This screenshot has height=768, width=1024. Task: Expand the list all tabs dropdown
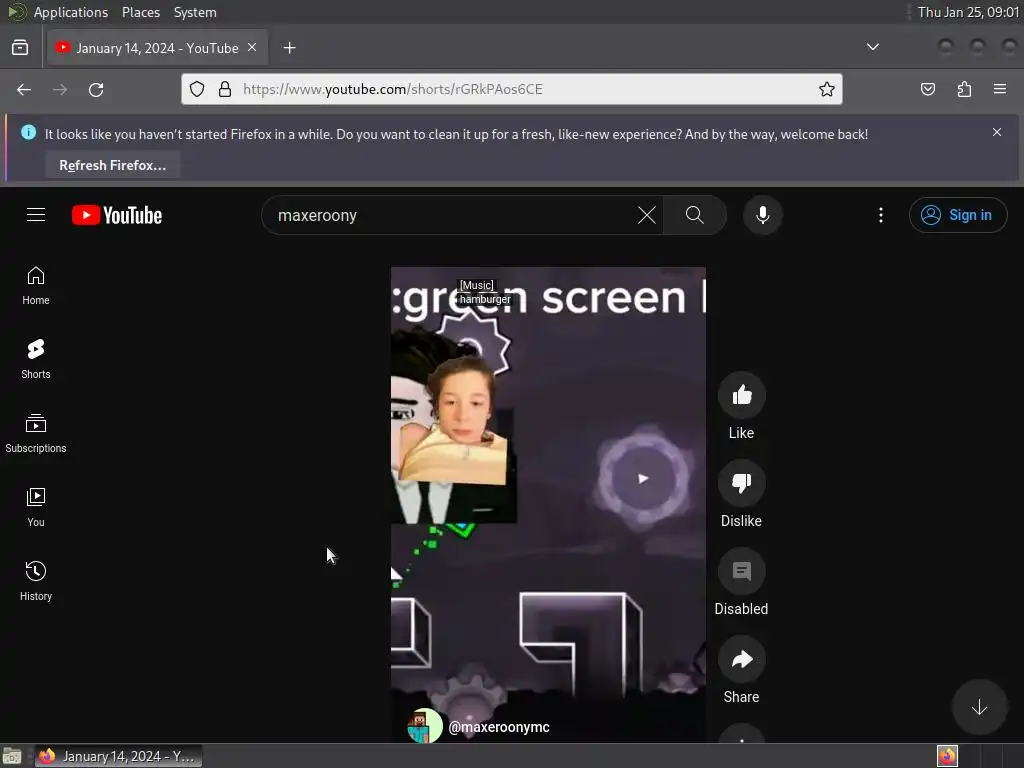point(872,47)
